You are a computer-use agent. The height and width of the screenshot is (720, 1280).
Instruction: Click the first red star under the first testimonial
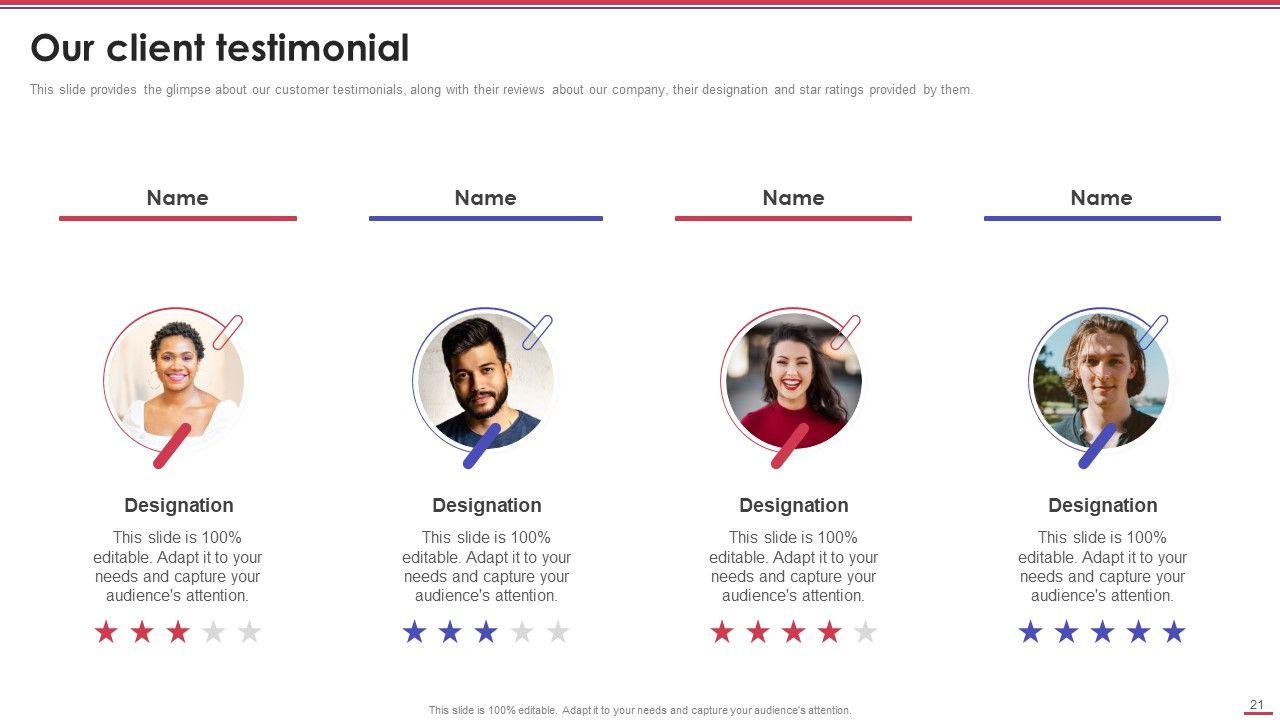pyautogui.click(x=106, y=632)
